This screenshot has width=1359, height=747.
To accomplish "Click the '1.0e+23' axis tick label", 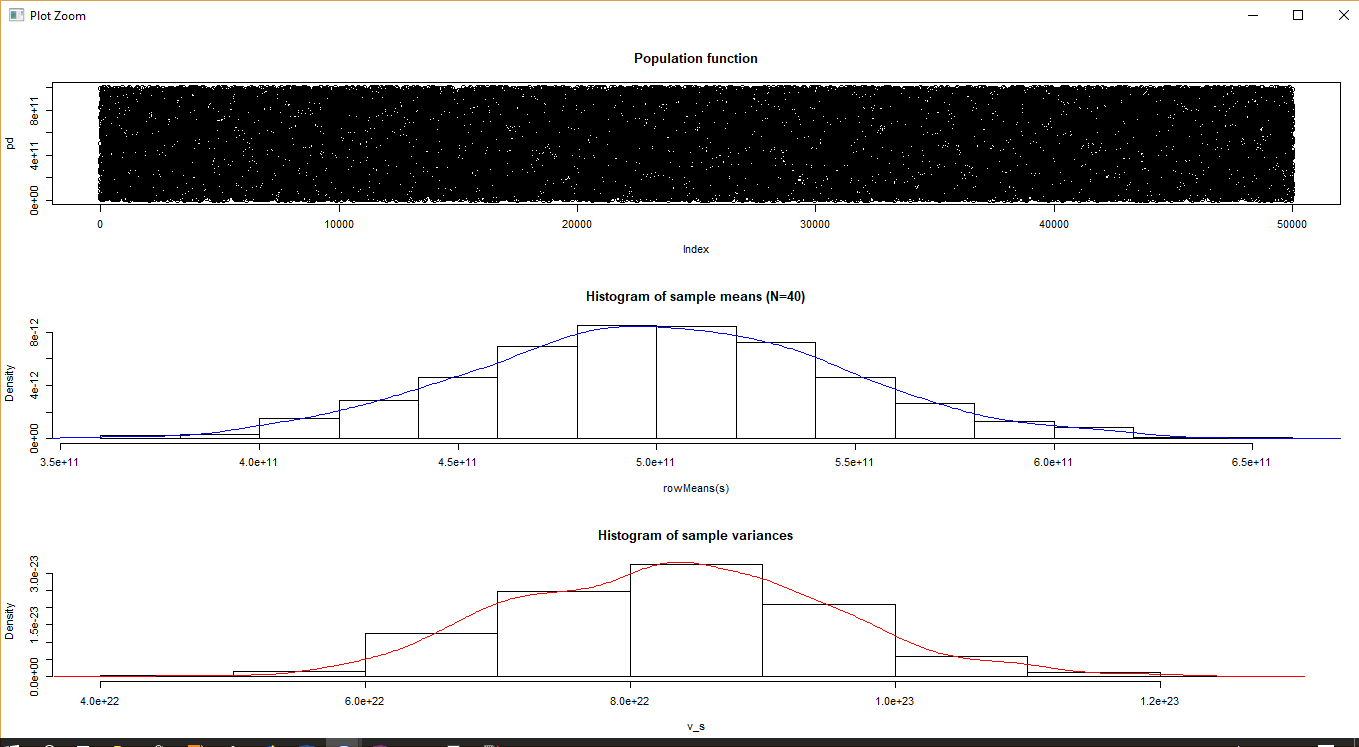I will pos(895,702).
